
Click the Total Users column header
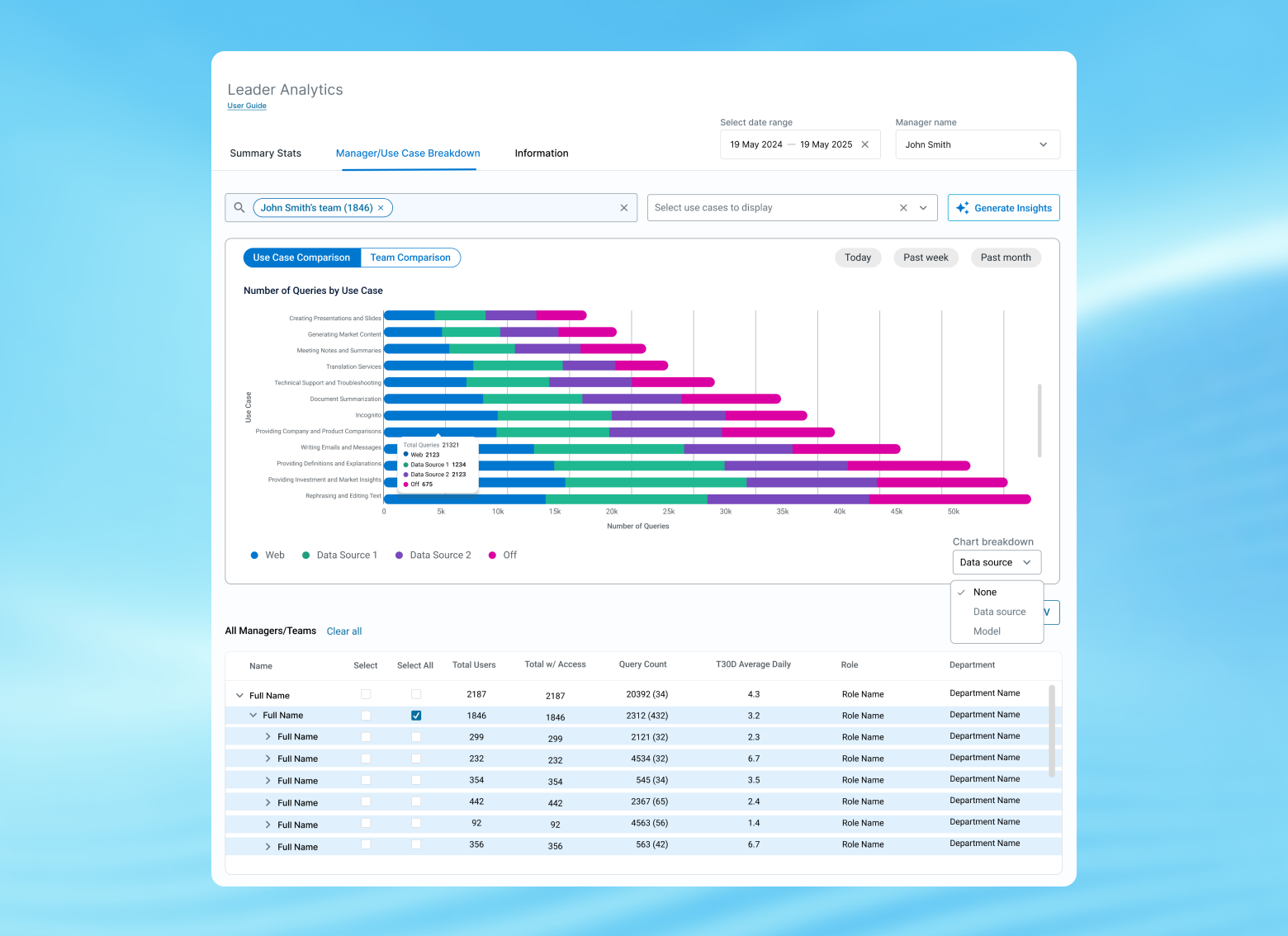(474, 665)
